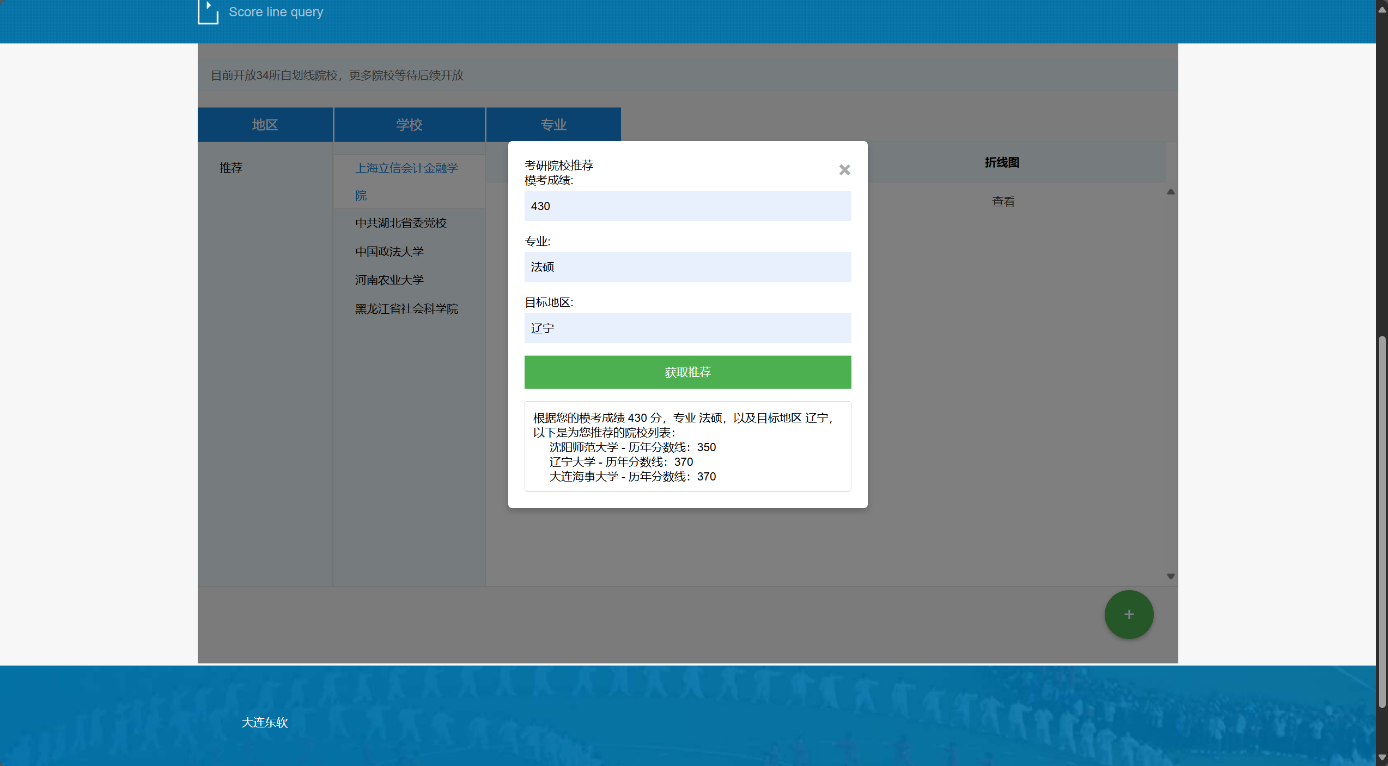
Task: Pick 中共湖北省委党校 in the school list
Action: tap(401, 223)
